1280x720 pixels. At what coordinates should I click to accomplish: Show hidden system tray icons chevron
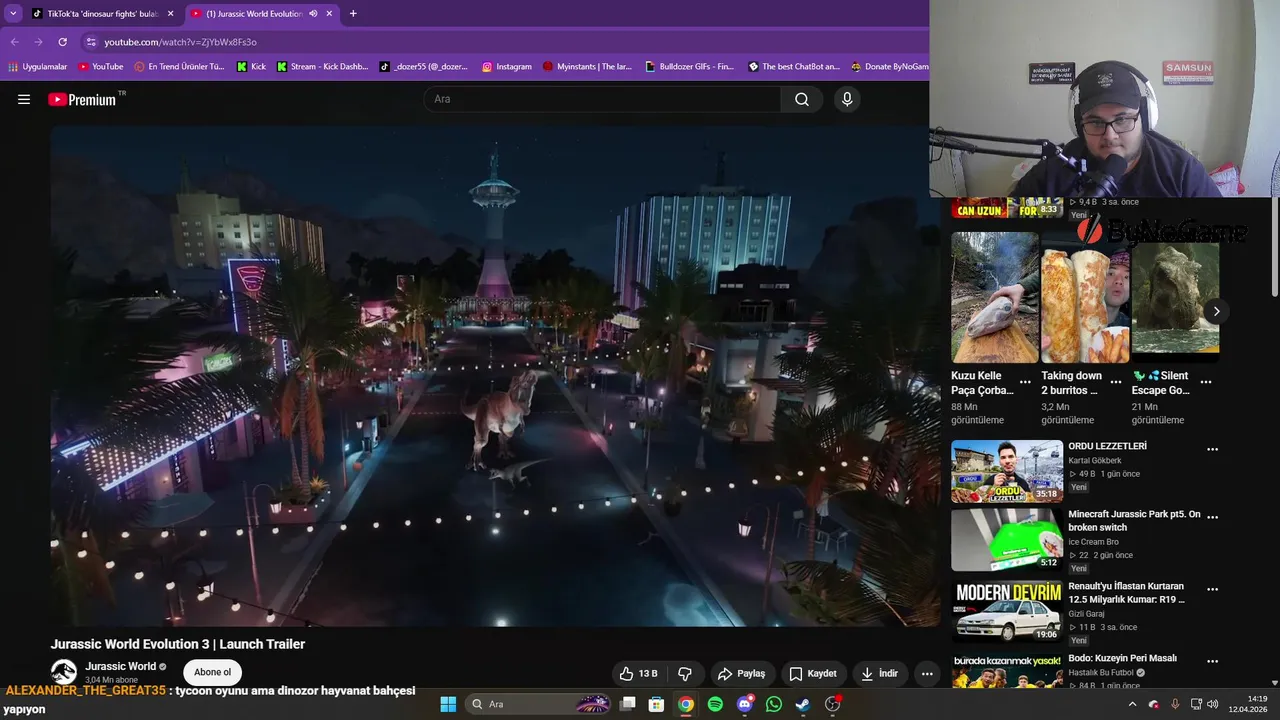pos(1132,704)
